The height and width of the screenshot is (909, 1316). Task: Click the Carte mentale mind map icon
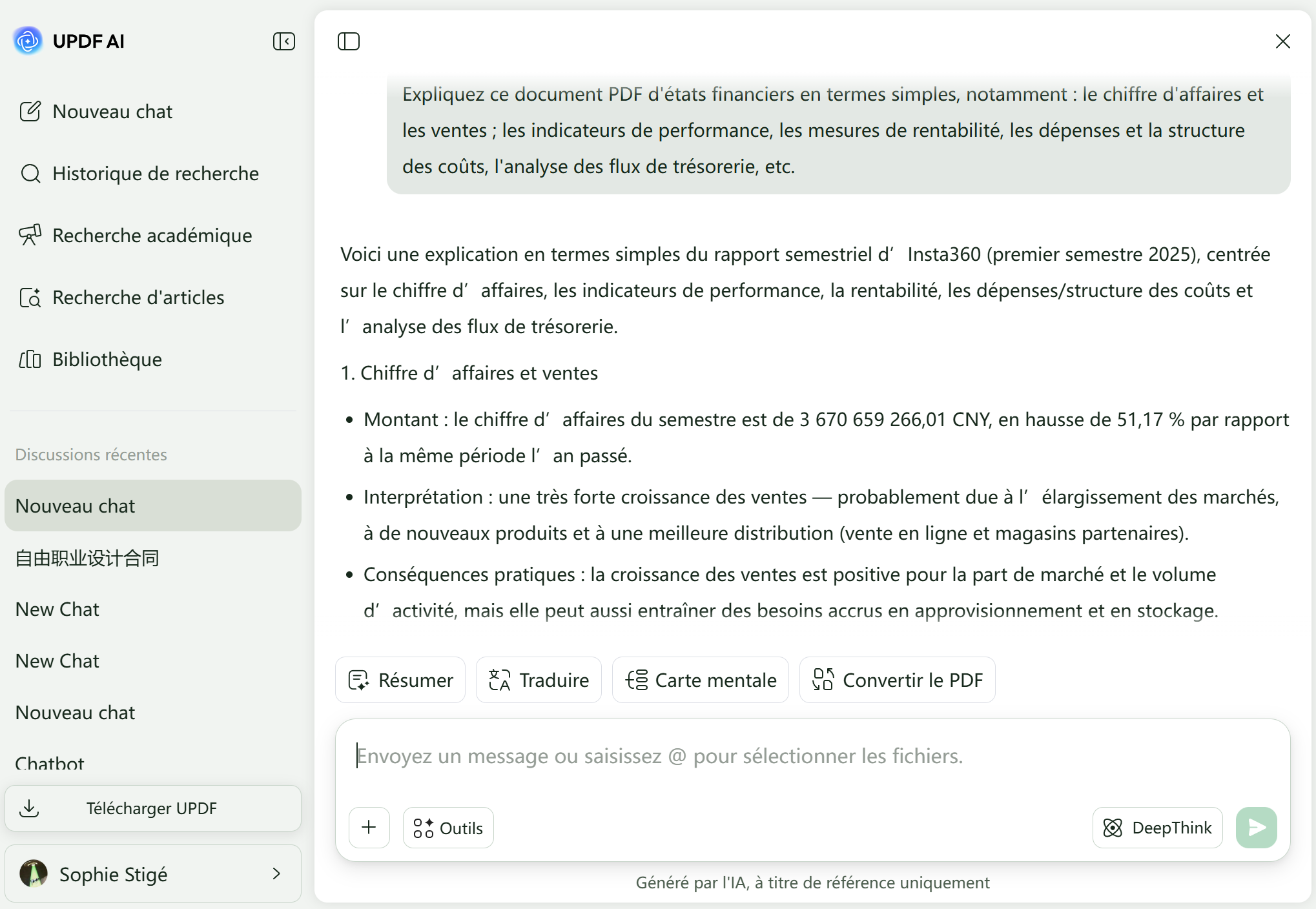(637, 679)
